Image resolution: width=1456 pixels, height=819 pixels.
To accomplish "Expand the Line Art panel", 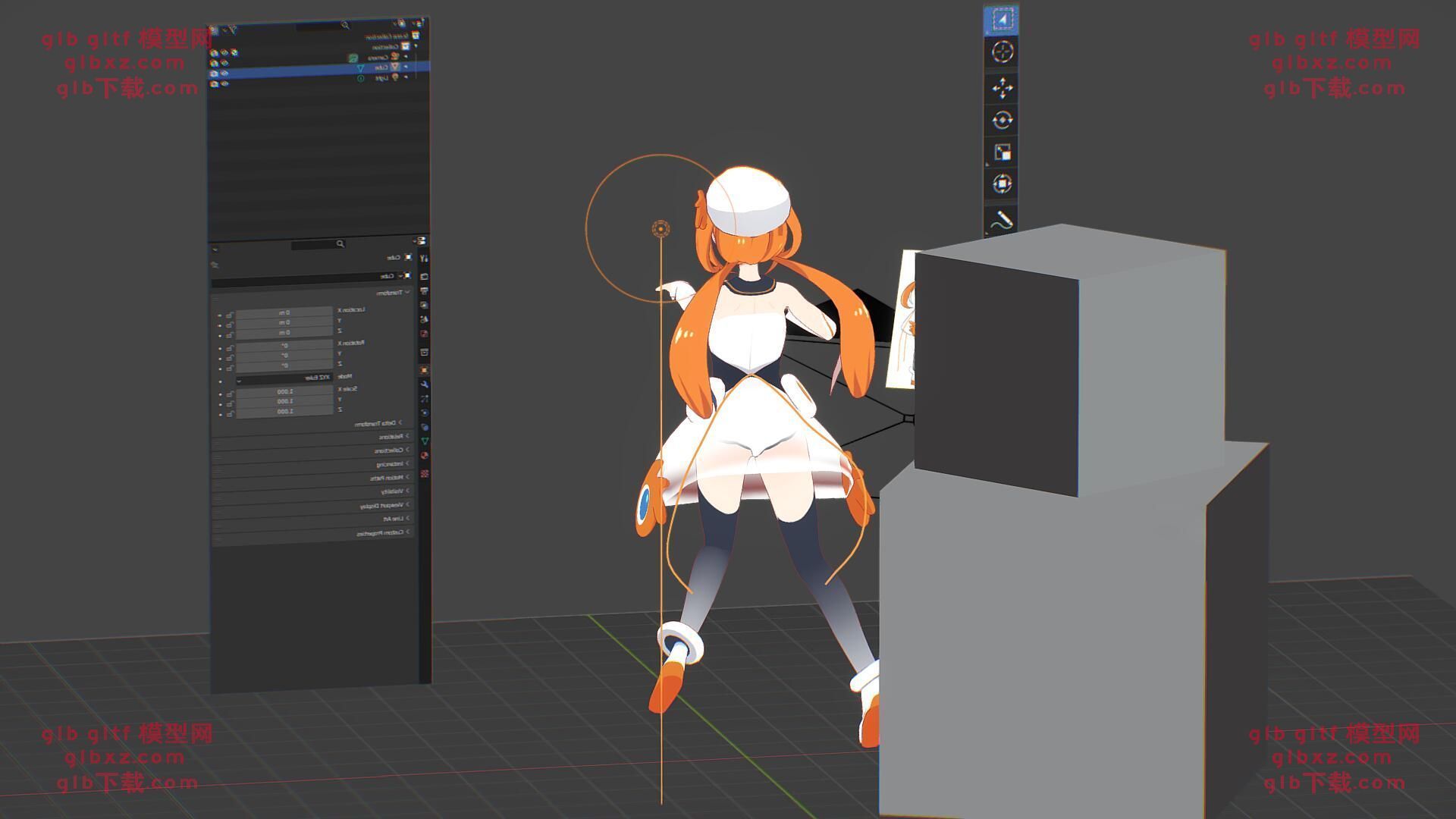I will (x=397, y=519).
